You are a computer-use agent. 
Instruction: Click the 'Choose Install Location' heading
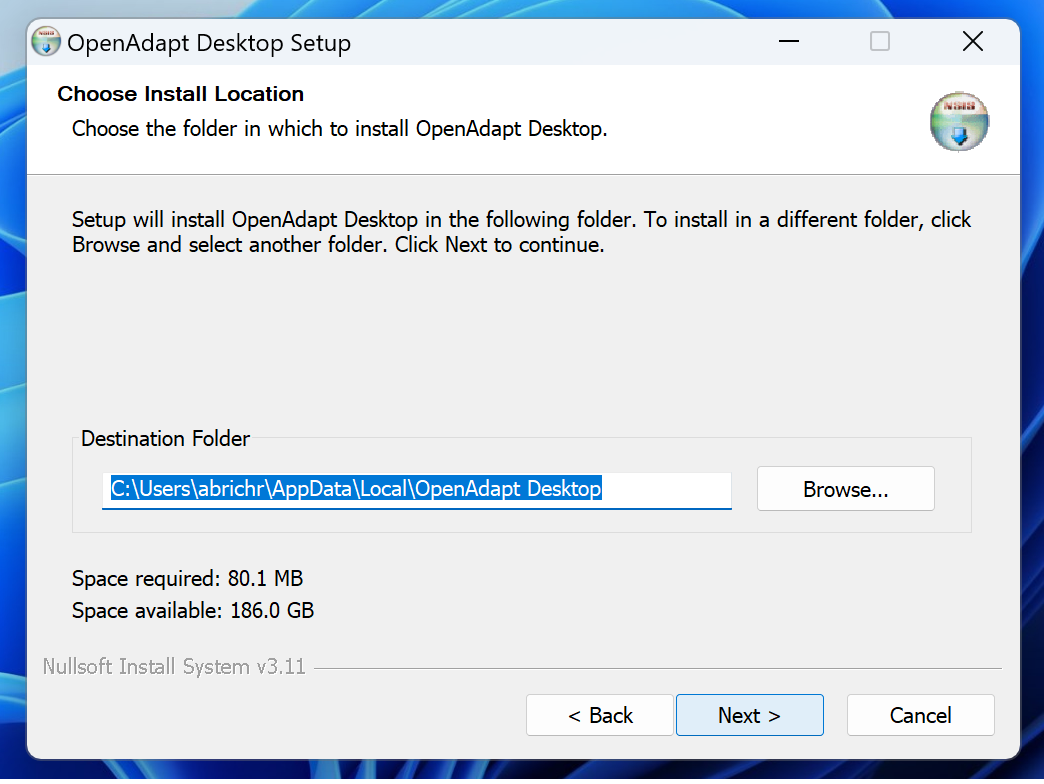[180, 94]
